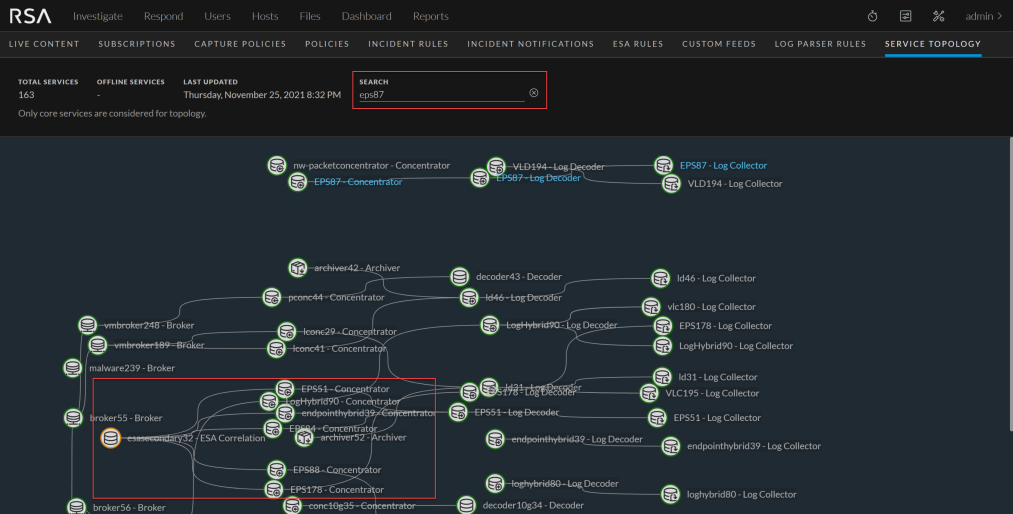Screen dimensions: 1013x514
Task: Go to the Capture Policies tab
Action: click(240, 44)
